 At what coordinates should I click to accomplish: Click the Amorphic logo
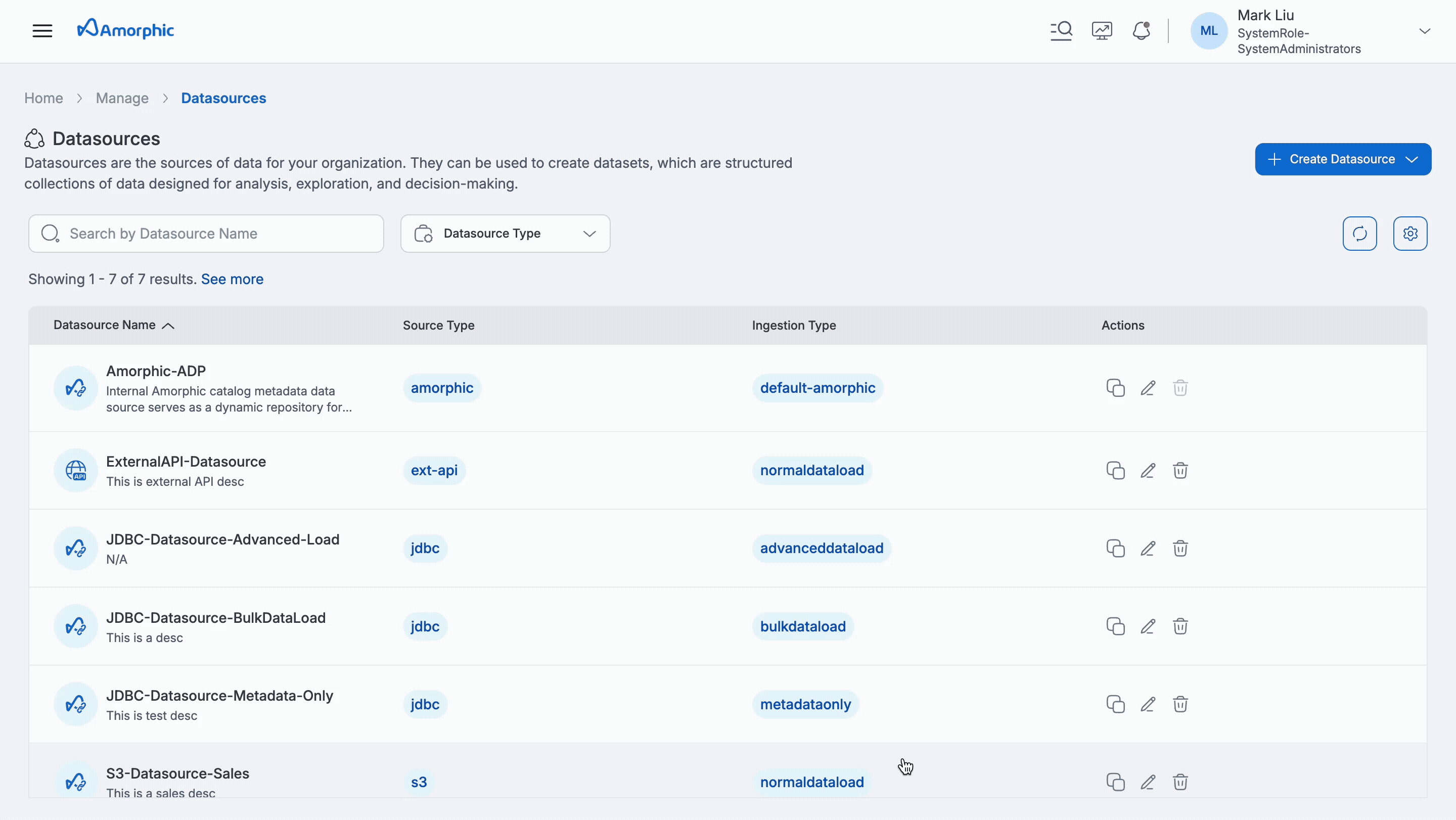pos(125,29)
